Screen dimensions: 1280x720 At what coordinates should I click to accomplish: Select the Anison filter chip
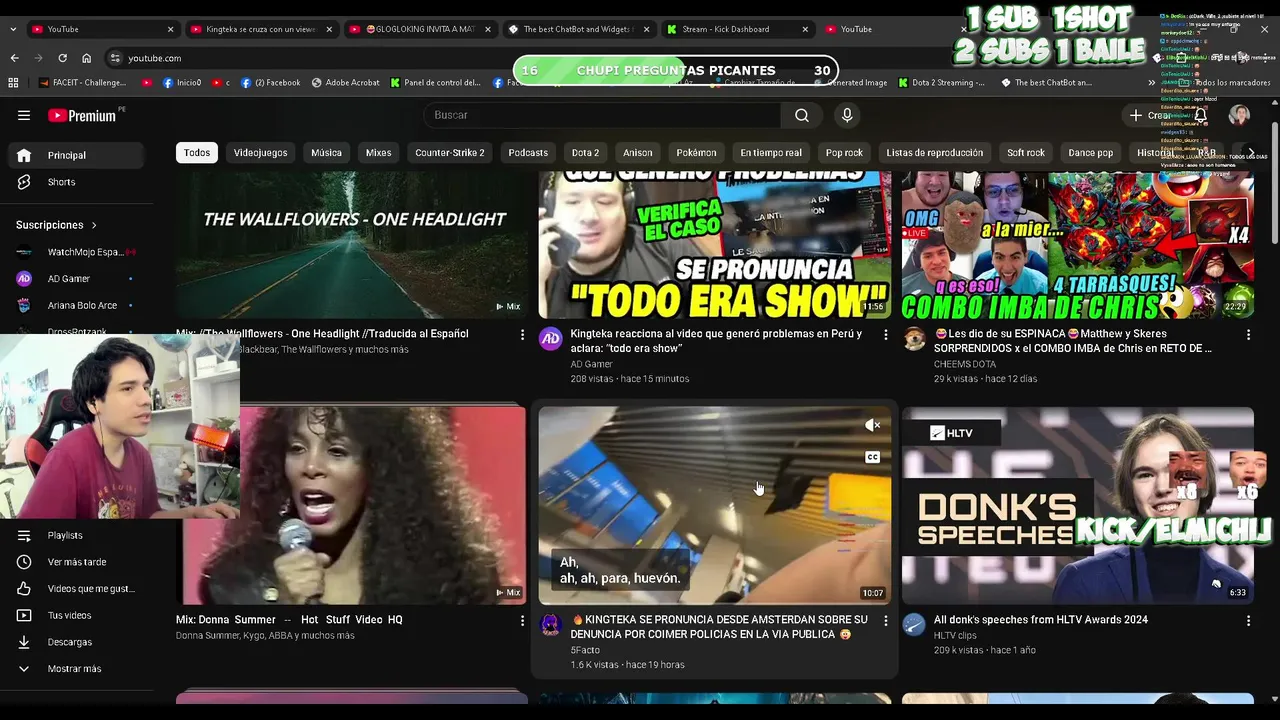point(638,153)
